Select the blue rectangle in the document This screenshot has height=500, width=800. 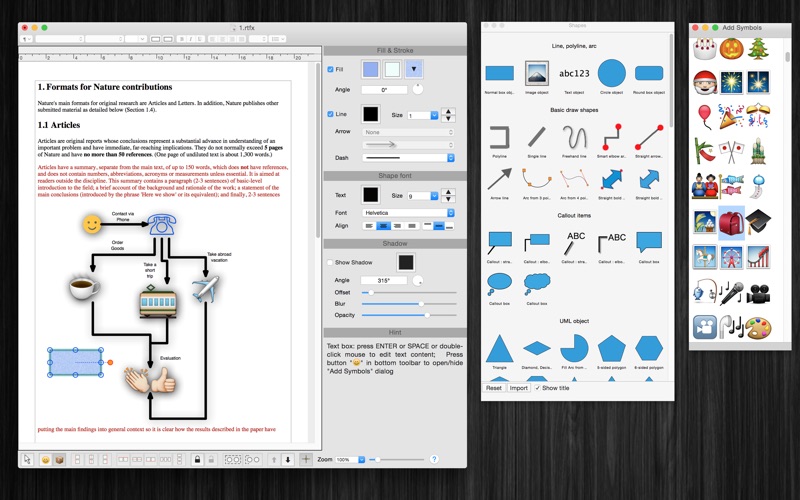[76, 362]
